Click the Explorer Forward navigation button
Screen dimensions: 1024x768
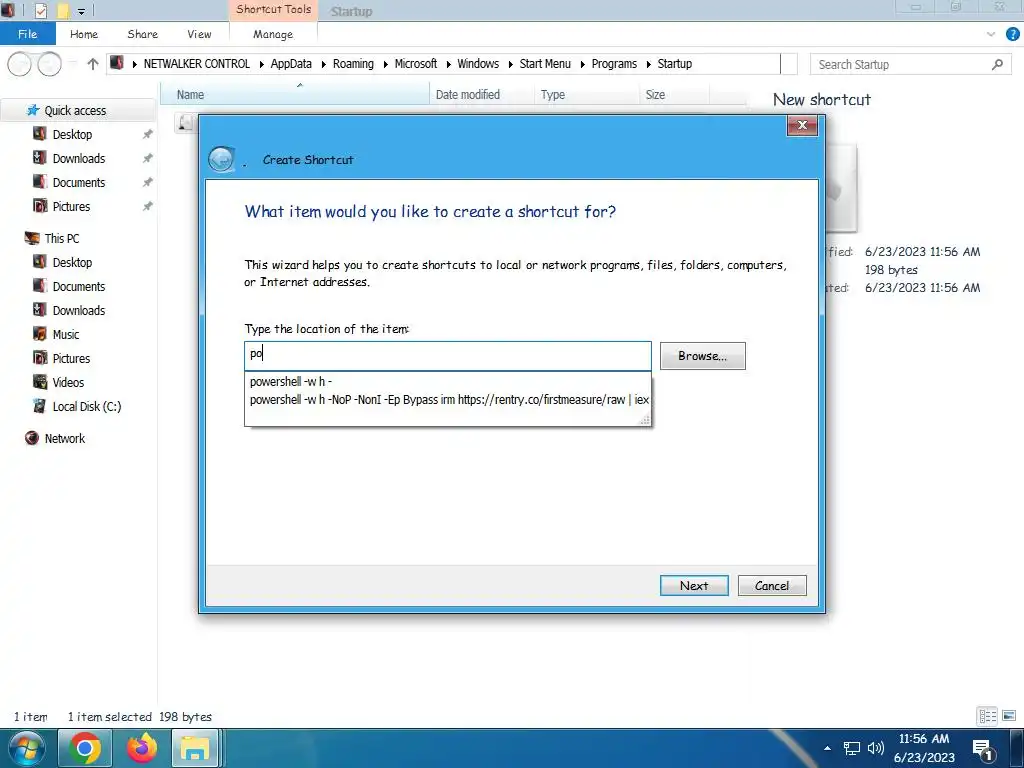tap(50, 64)
